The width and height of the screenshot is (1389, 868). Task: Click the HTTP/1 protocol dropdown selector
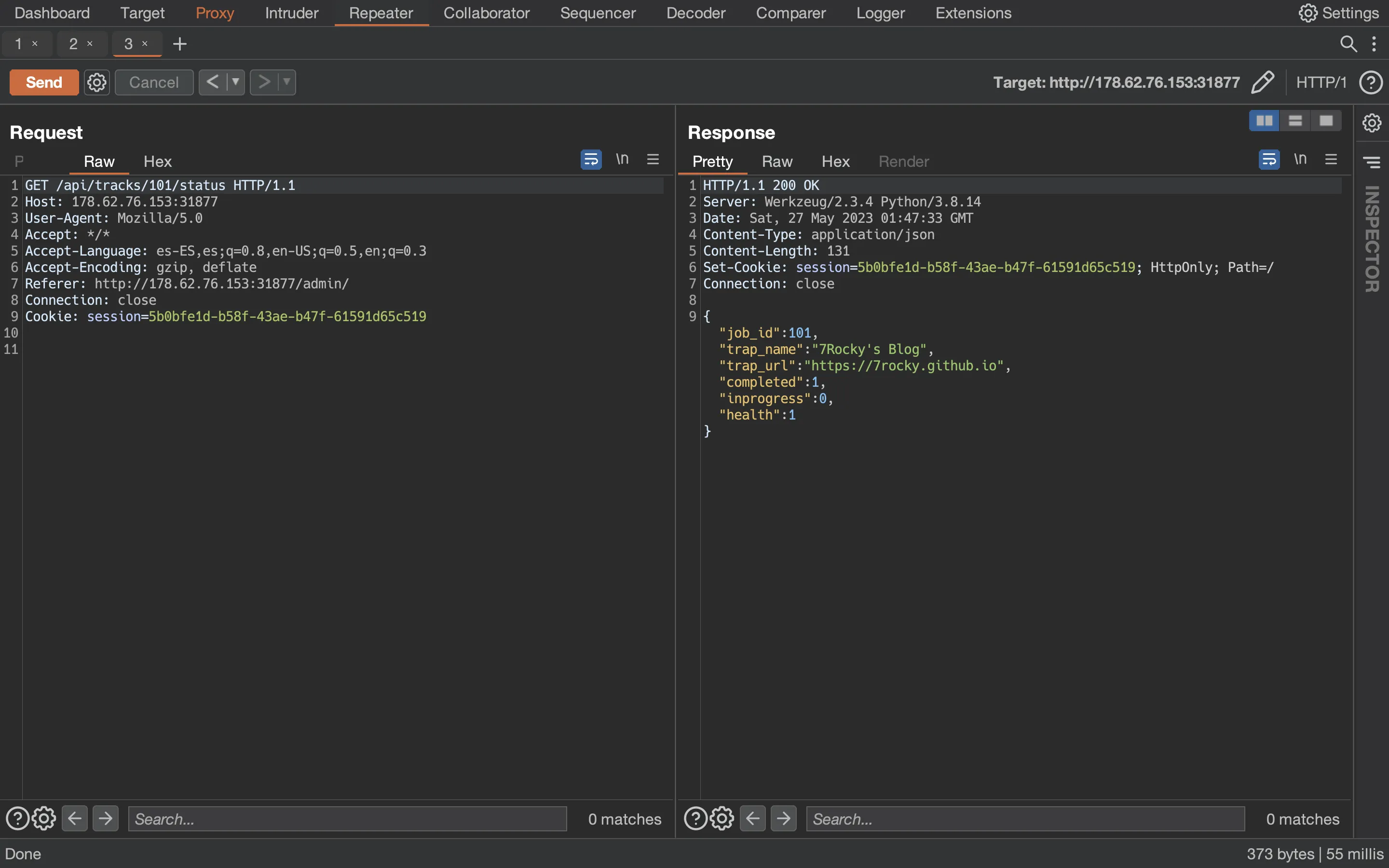tap(1320, 81)
